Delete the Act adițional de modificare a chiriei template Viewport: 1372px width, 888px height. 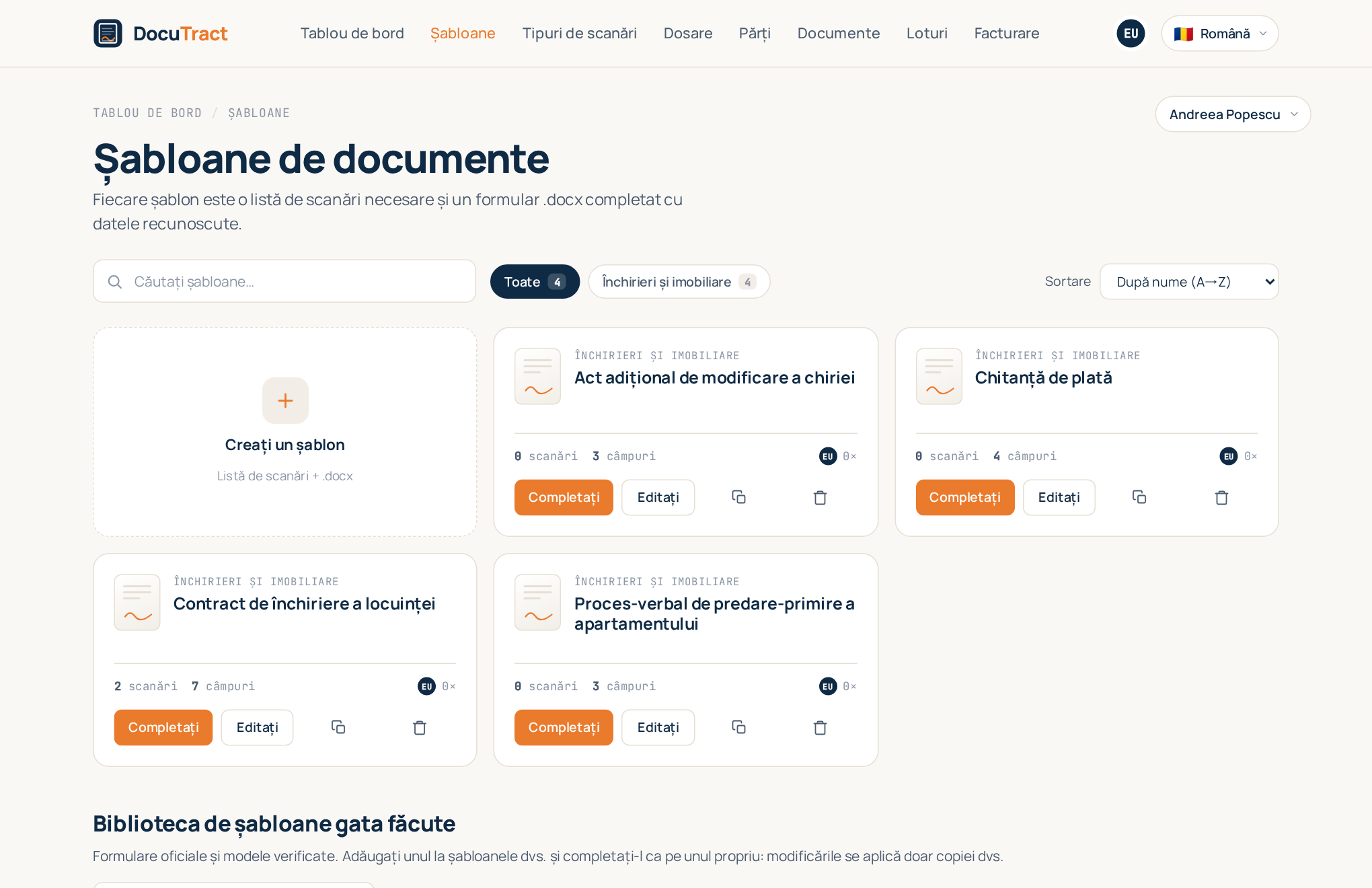pyautogui.click(x=820, y=497)
